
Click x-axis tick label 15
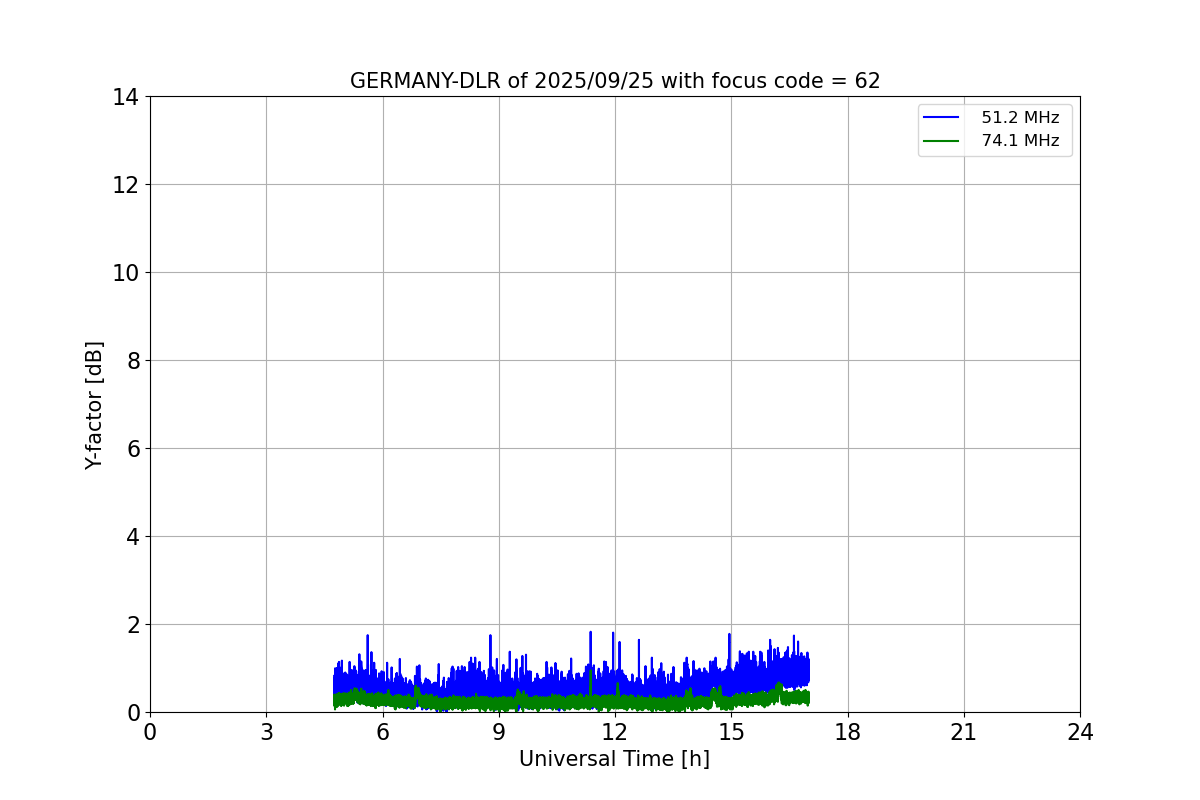pos(731,732)
